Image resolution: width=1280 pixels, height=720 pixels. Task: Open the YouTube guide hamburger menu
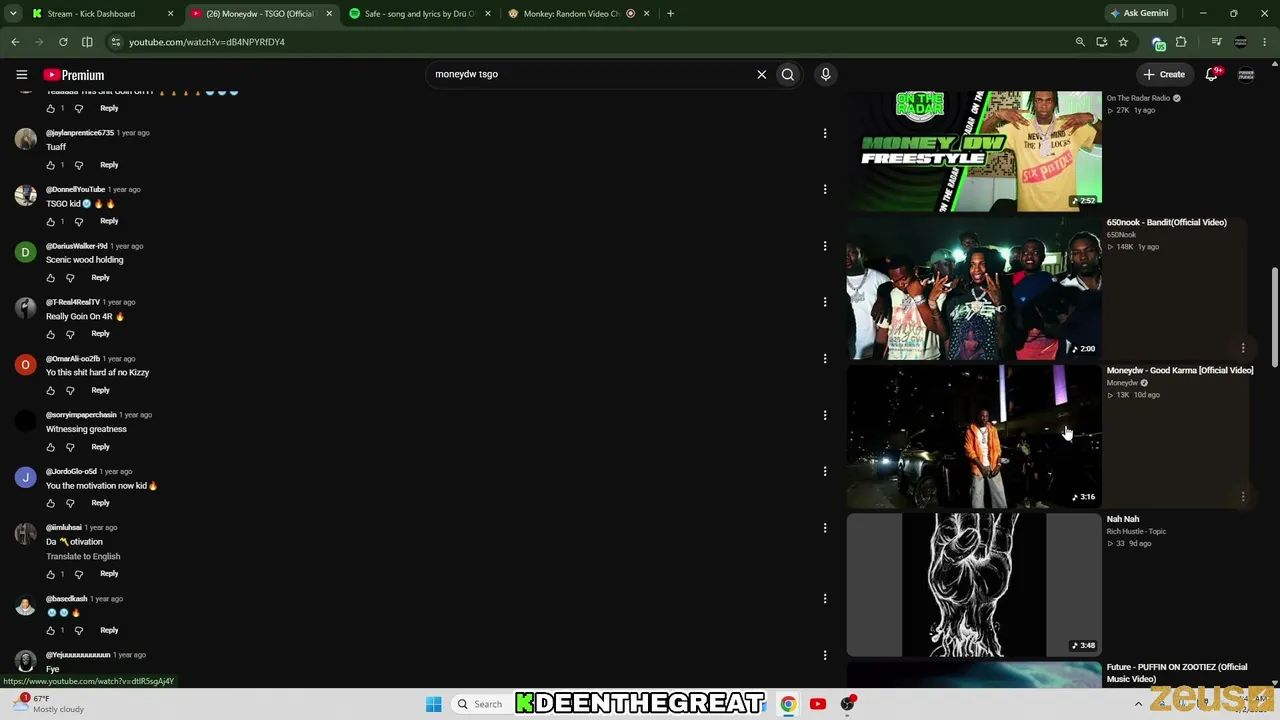pos(21,74)
